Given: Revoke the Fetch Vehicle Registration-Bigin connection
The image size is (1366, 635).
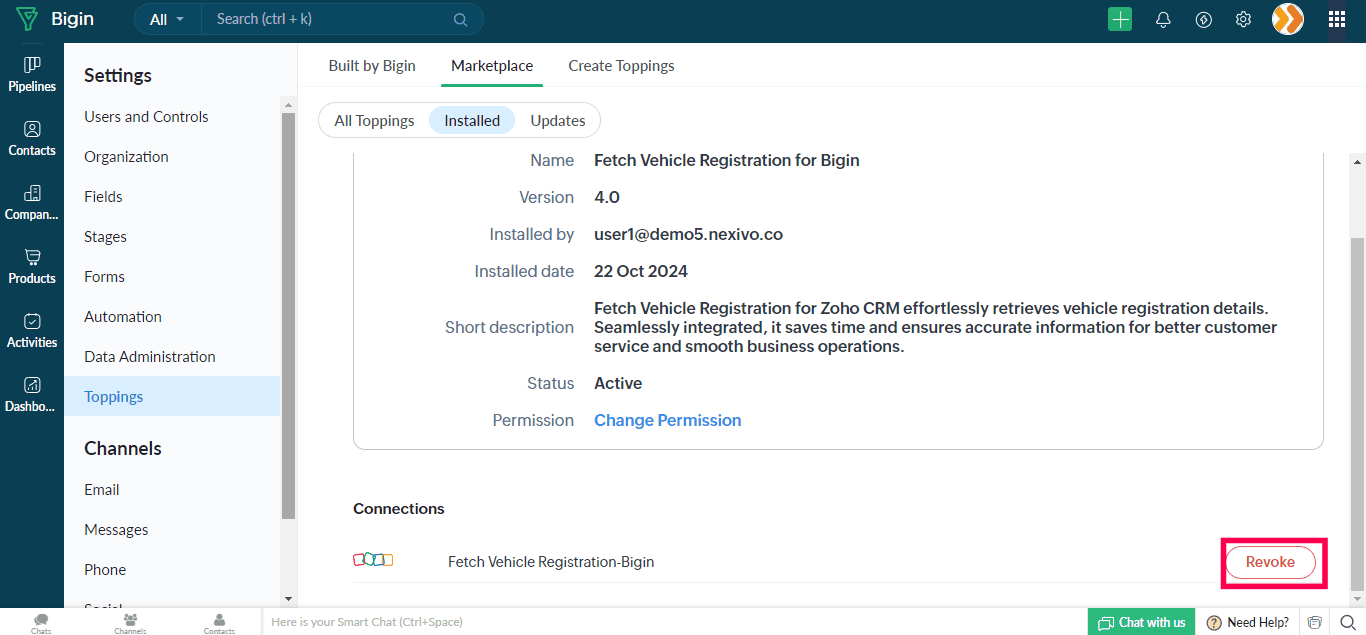Looking at the screenshot, I should pyautogui.click(x=1270, y=562).
